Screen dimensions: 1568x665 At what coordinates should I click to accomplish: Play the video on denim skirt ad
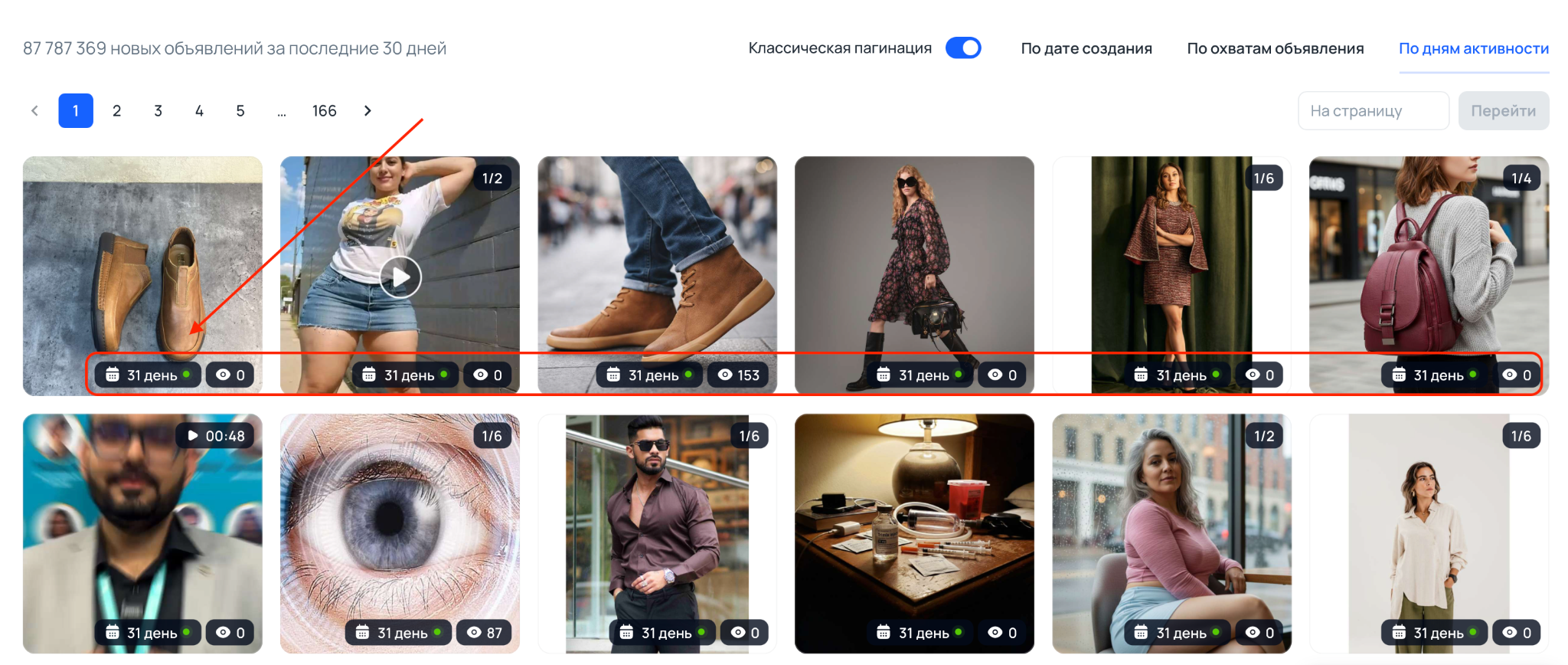(x=400, y=277)
